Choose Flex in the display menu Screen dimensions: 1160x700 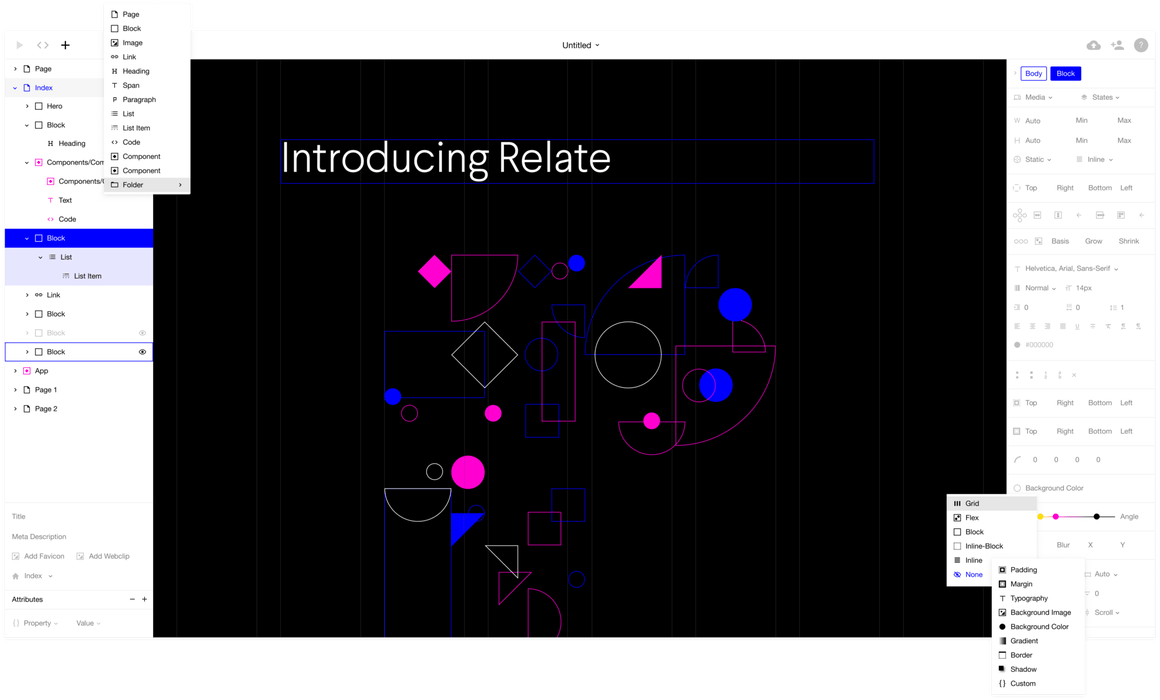point(991,518)
